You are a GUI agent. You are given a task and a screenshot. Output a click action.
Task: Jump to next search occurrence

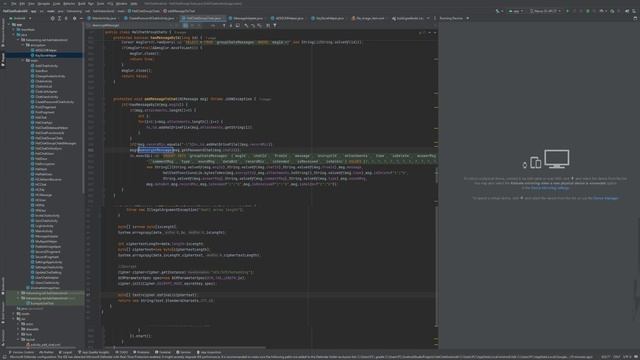pyautogui.click(x=231, y=25)
